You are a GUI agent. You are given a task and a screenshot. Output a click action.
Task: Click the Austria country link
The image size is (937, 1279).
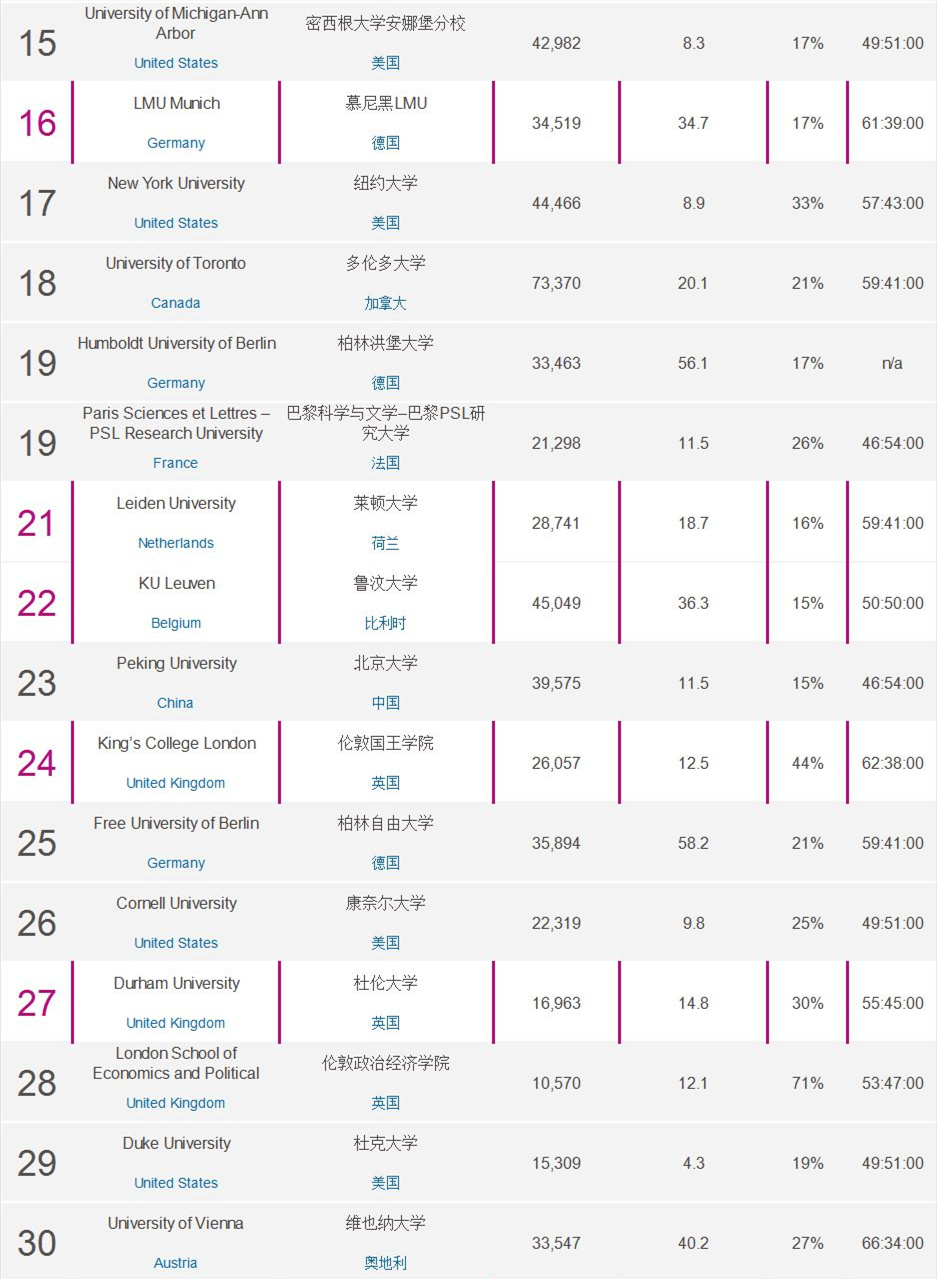coord(176,1263)
